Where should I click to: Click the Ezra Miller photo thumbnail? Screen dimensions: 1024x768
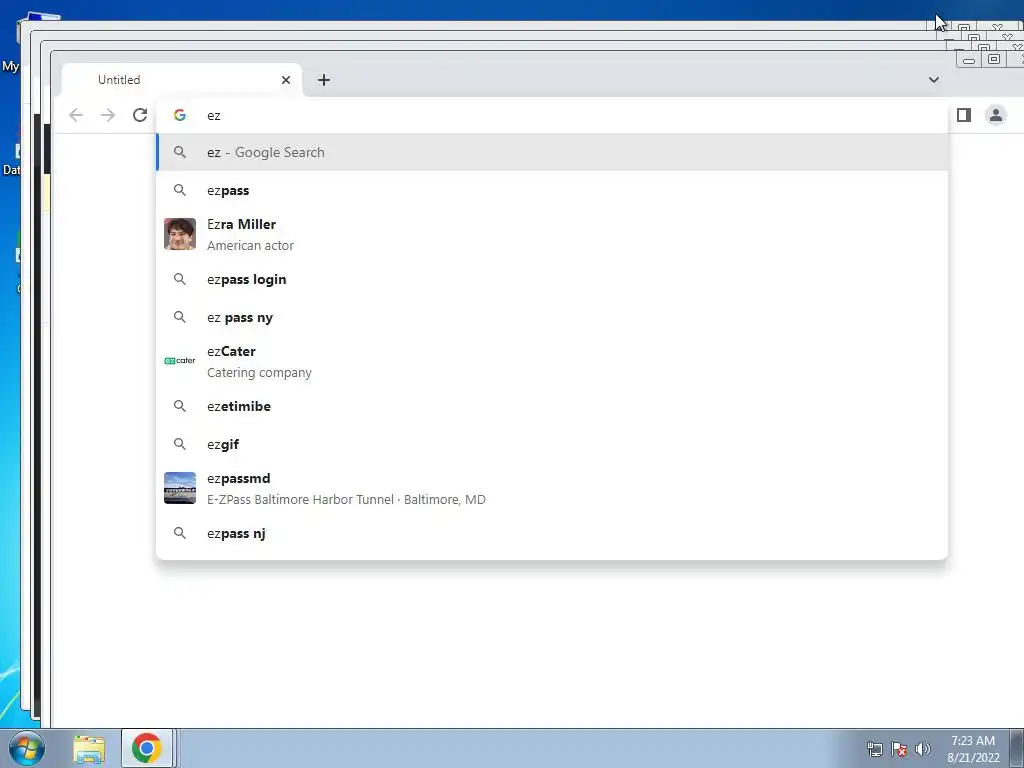click(180, 234)
